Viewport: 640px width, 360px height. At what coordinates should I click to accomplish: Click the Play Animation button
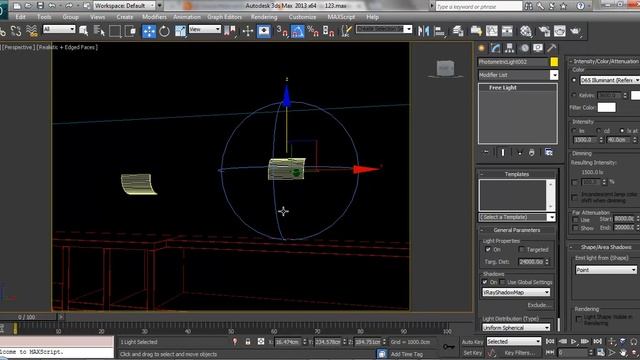pyautogui.click(x=573, y=341)
